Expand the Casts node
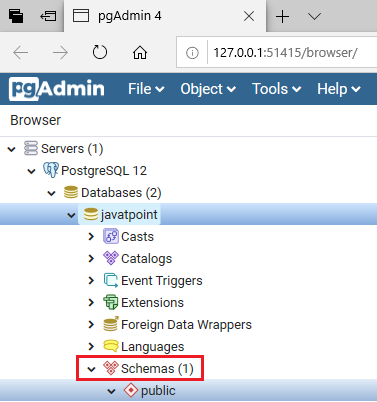The image size is (377, 402). (x=91, y=236)
